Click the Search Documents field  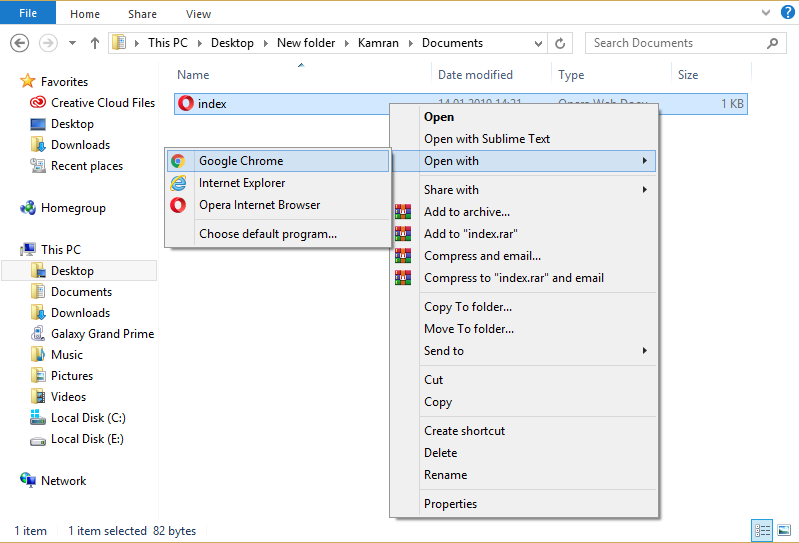[x=679, y=43]
